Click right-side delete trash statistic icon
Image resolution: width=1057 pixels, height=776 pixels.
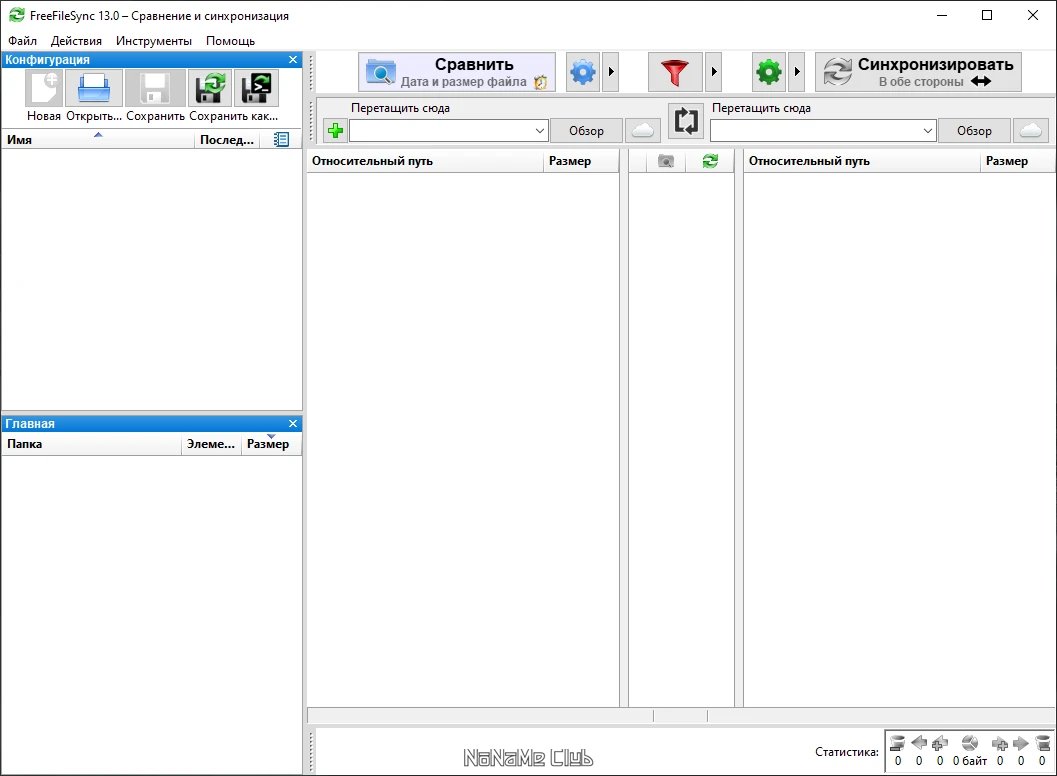pyautogui.click(x=1042, y=743)
